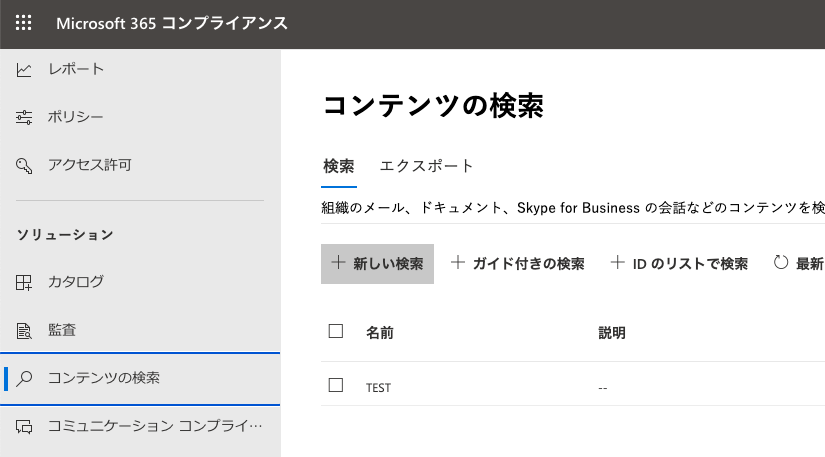Click the refresh icon beside 最新
The image size is (825, 457).
tap(781, 263)
